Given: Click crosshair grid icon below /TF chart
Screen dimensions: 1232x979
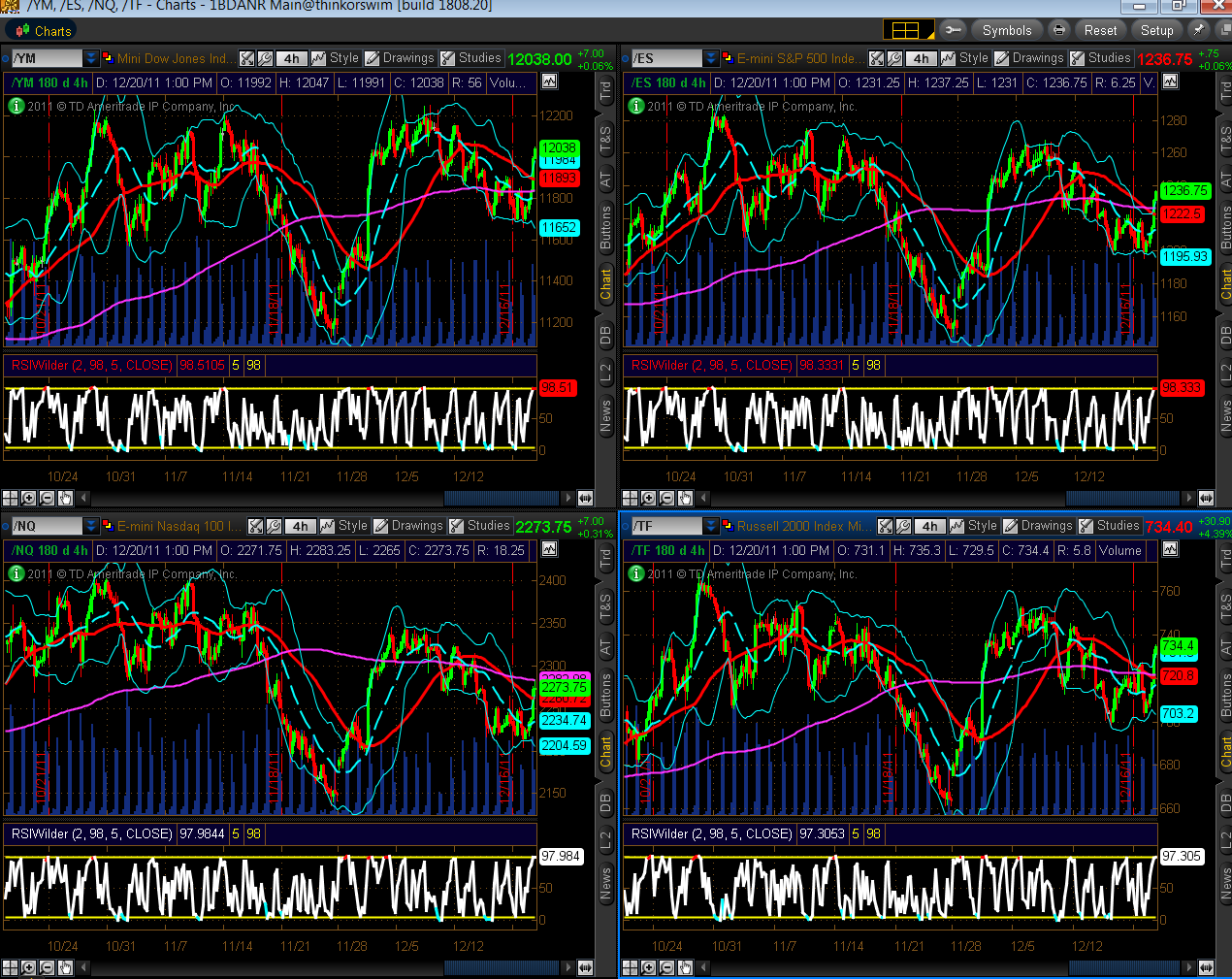Looking at the screenshot, I should (x=631, y=967).
